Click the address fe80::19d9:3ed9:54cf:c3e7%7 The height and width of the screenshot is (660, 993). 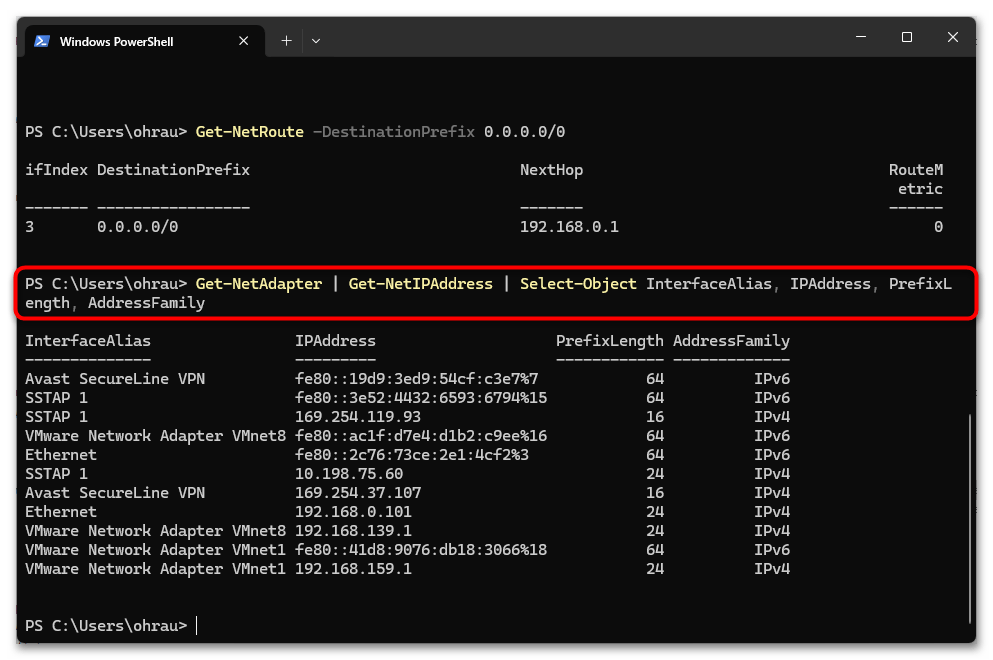(417, 379)
